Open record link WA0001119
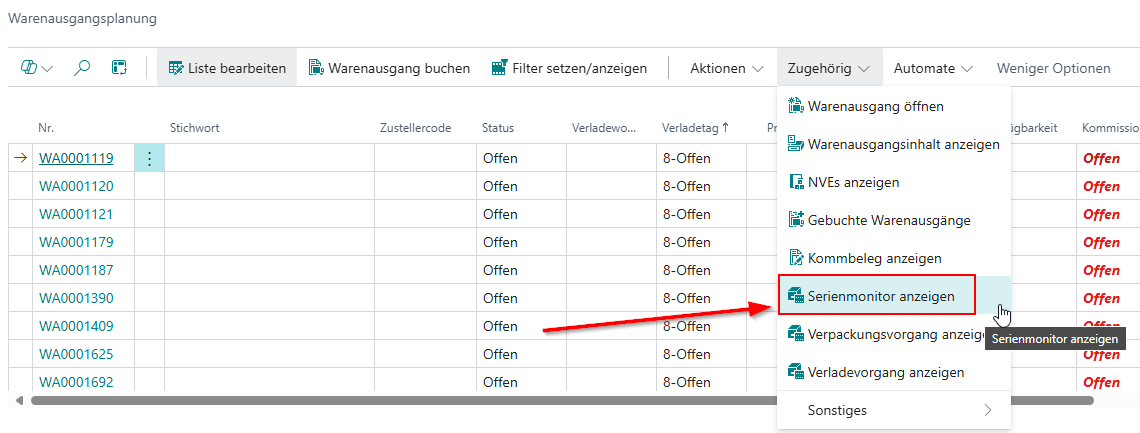The width and height of the screenshot is (1140, 433). [x=76, y=158]
